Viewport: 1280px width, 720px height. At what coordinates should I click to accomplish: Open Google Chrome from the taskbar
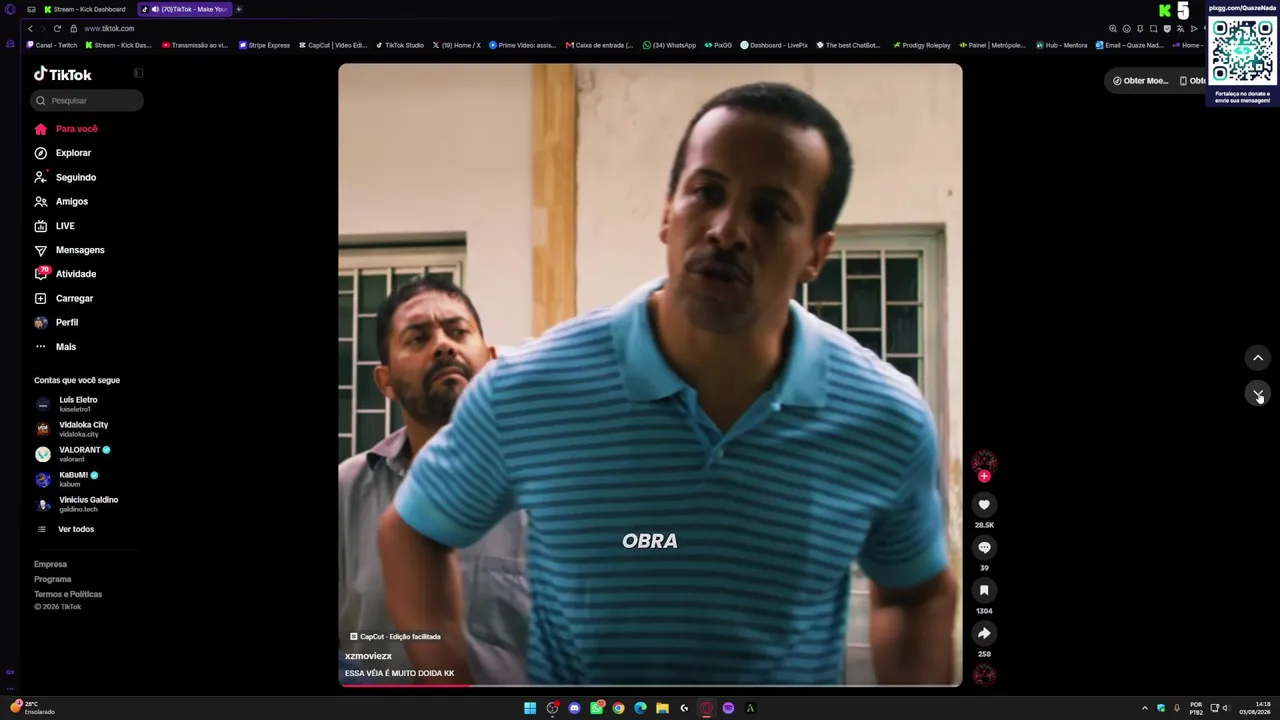tap(618, 708)
